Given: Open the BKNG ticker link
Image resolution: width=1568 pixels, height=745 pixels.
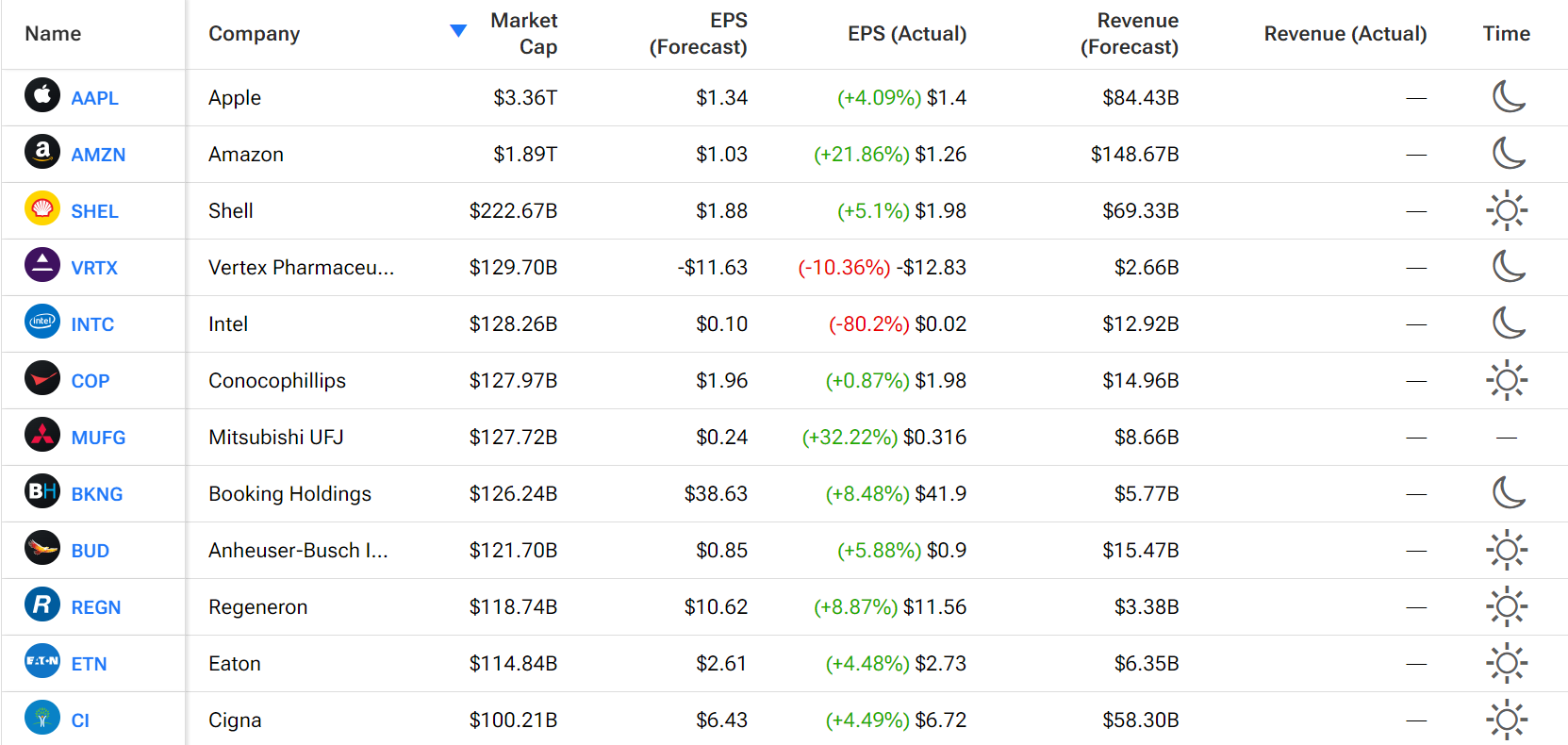Looking at the screenshot, I should [x=97, y=494].
